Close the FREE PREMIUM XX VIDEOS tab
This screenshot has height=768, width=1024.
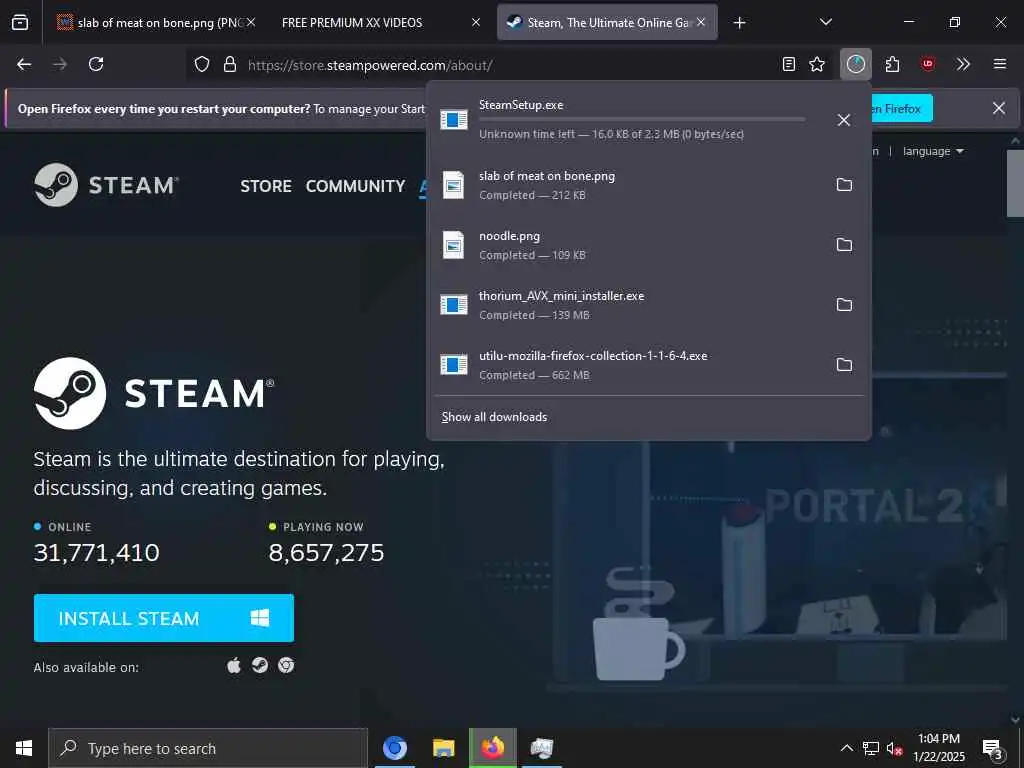pyautogui.click(x=476, y=22)
